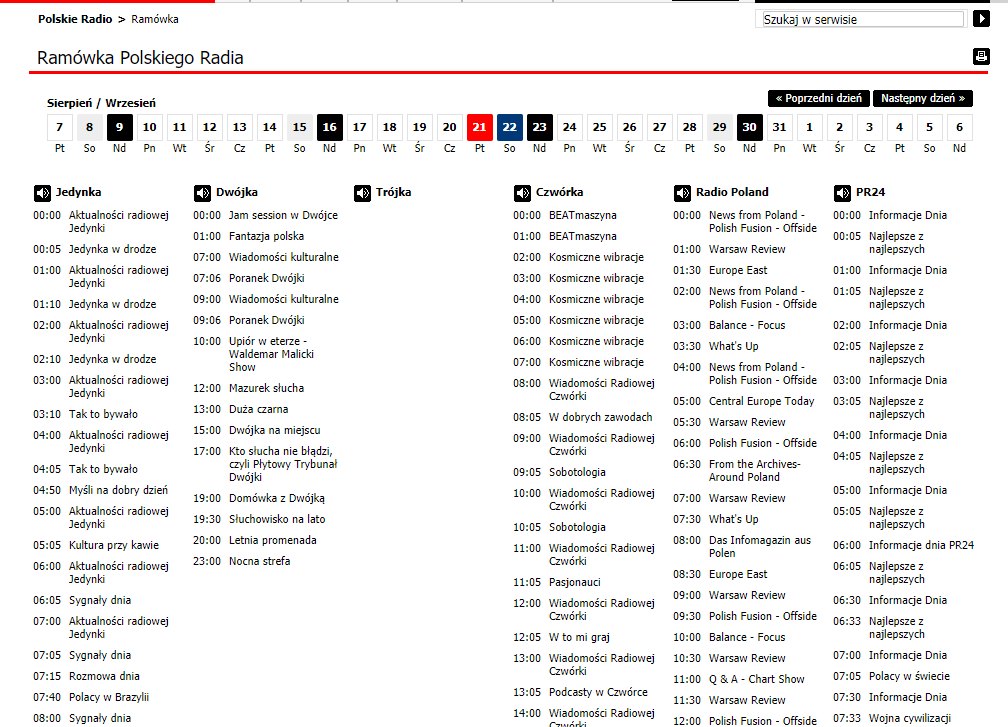Screen dimensions: 1008x727
Task: Open 'Mazurek słucha' at 12:00
Action: 266,388
